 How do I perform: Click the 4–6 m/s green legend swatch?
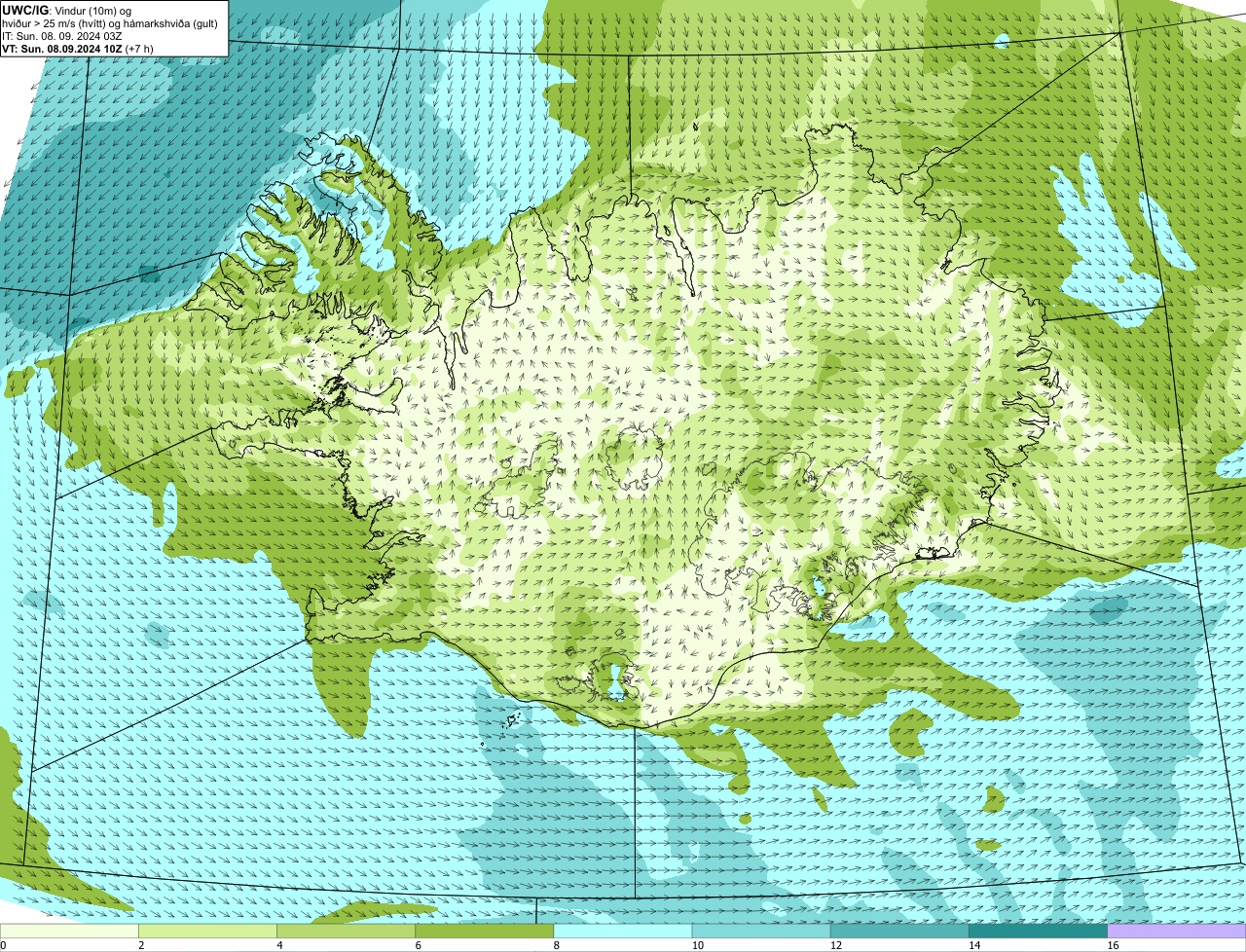click(346, 932)
